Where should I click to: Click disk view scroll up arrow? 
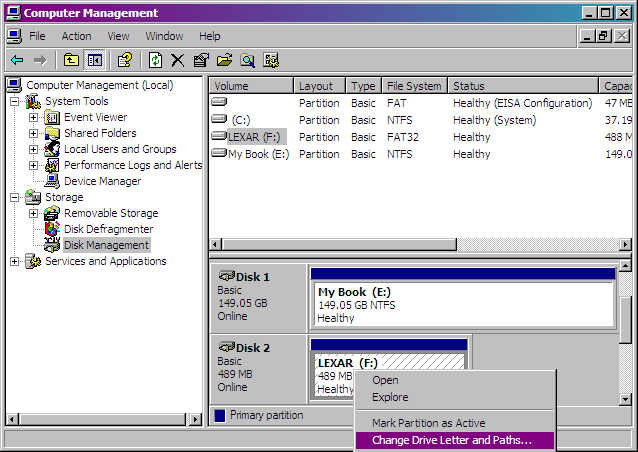[625, 266]
